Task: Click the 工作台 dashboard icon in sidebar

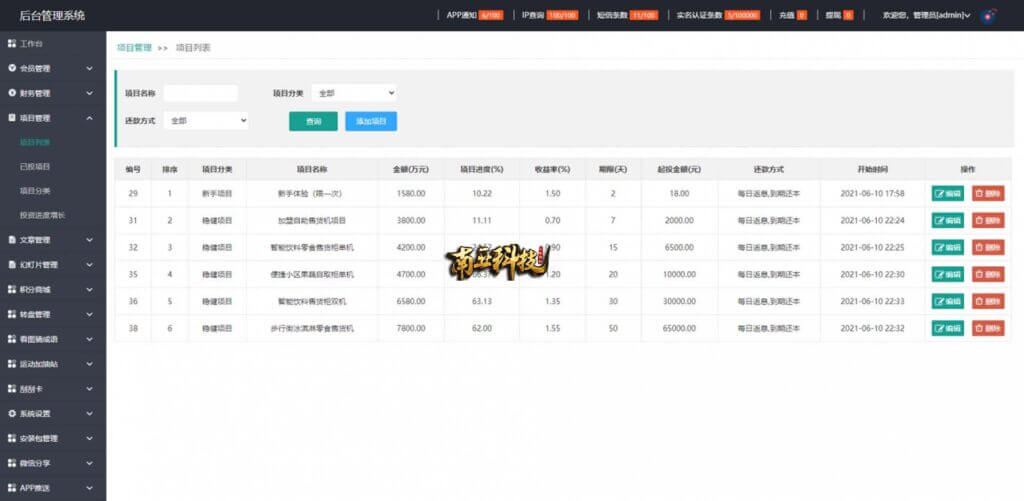Action: pyautogui.click(x=12, y=44)
